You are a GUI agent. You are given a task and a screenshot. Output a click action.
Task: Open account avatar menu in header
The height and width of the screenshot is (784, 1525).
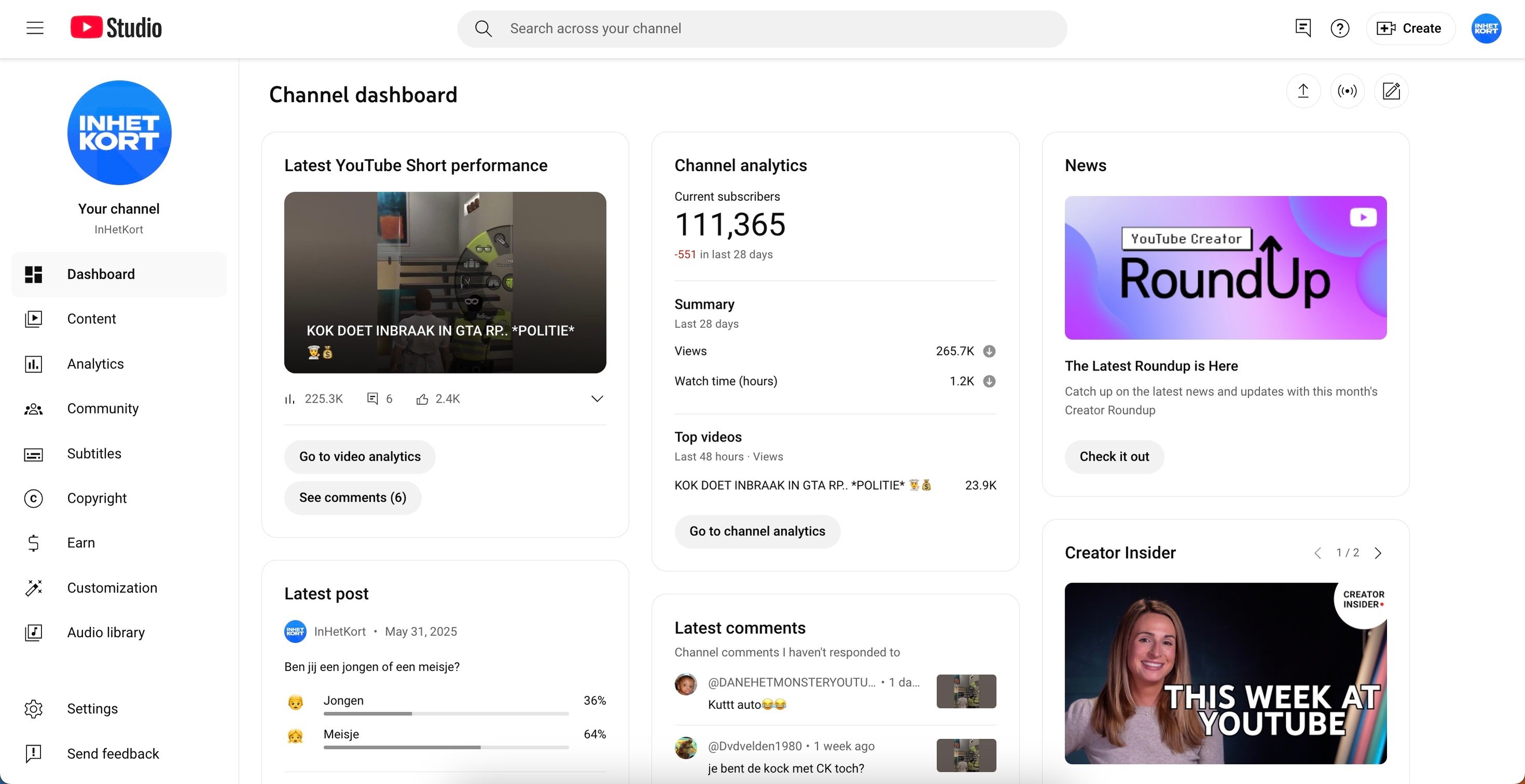tap(1486, 28)
